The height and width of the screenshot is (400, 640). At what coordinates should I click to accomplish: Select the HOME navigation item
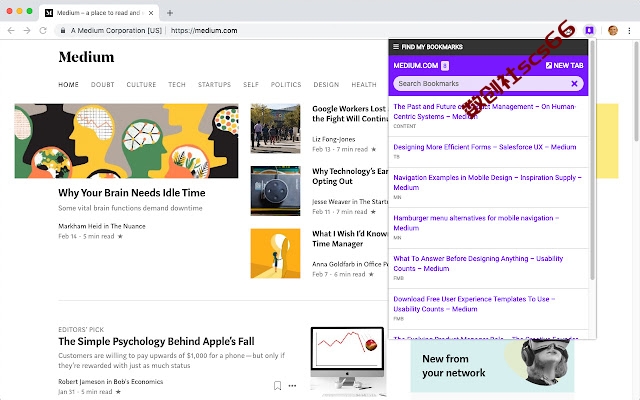coord(68,84)
